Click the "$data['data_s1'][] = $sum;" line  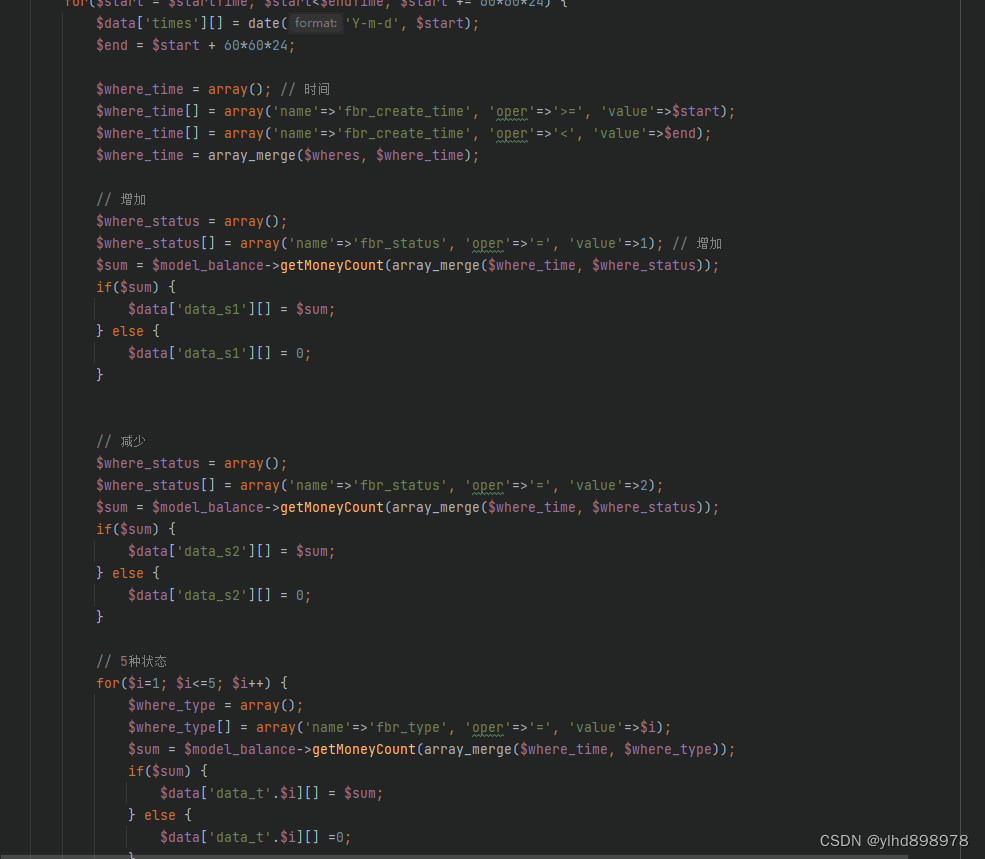(231, 309)
